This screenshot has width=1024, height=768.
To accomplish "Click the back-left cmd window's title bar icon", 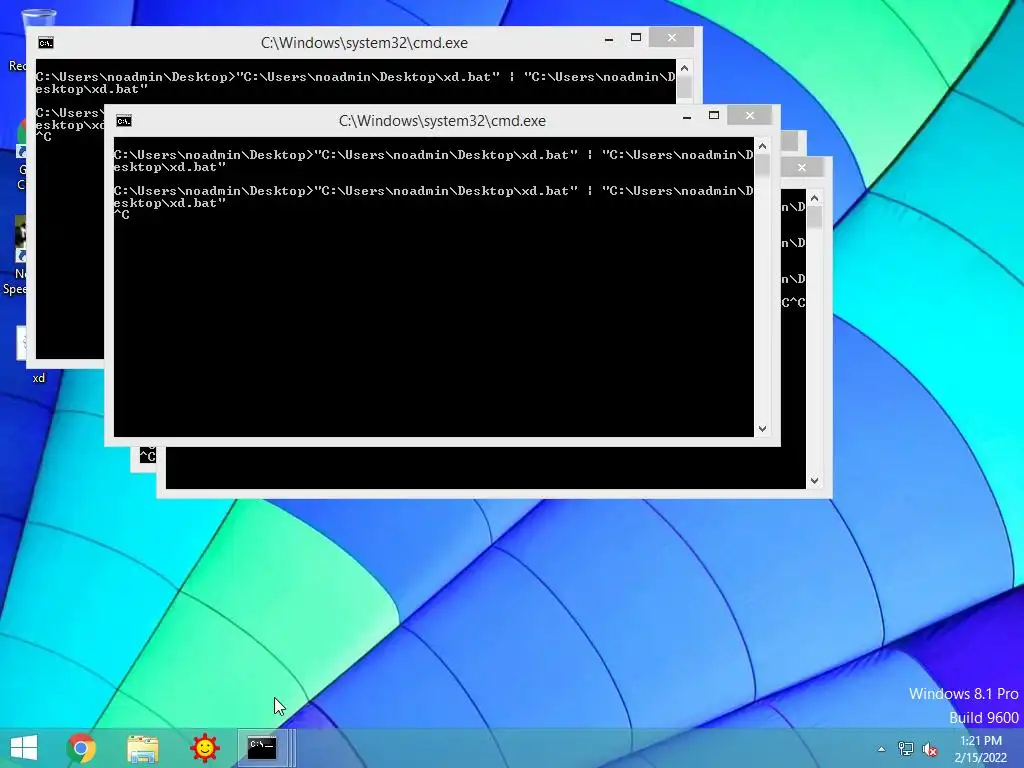I will point(45,43).
